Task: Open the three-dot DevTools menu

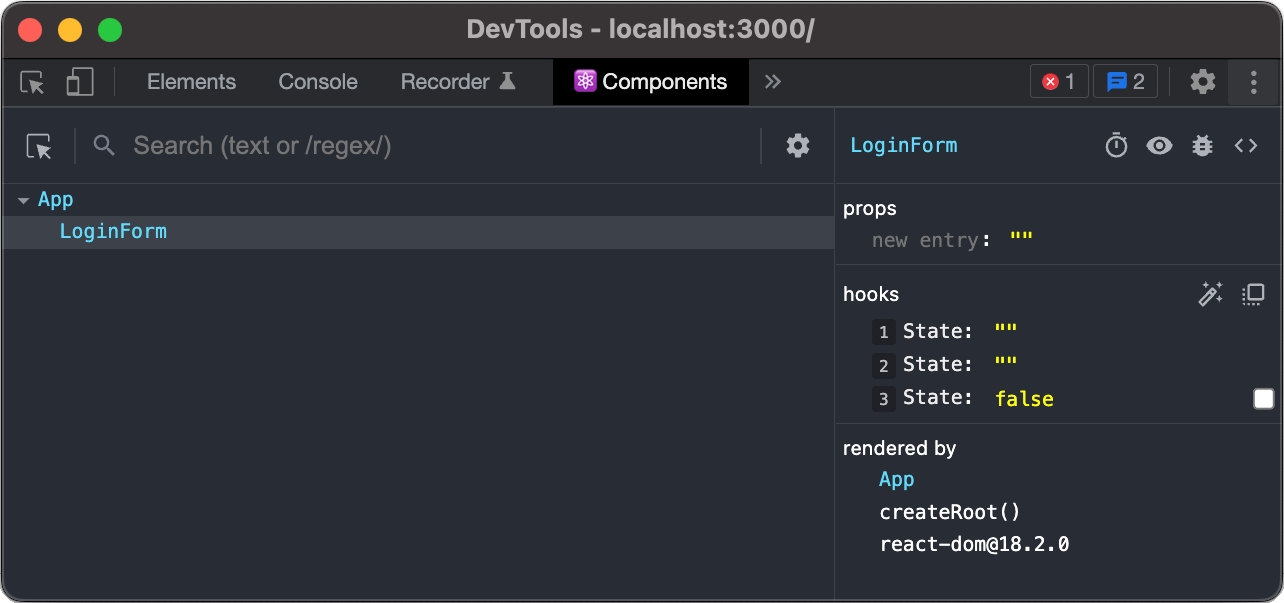Action: pyautogui.click(x=1253, y=82)
